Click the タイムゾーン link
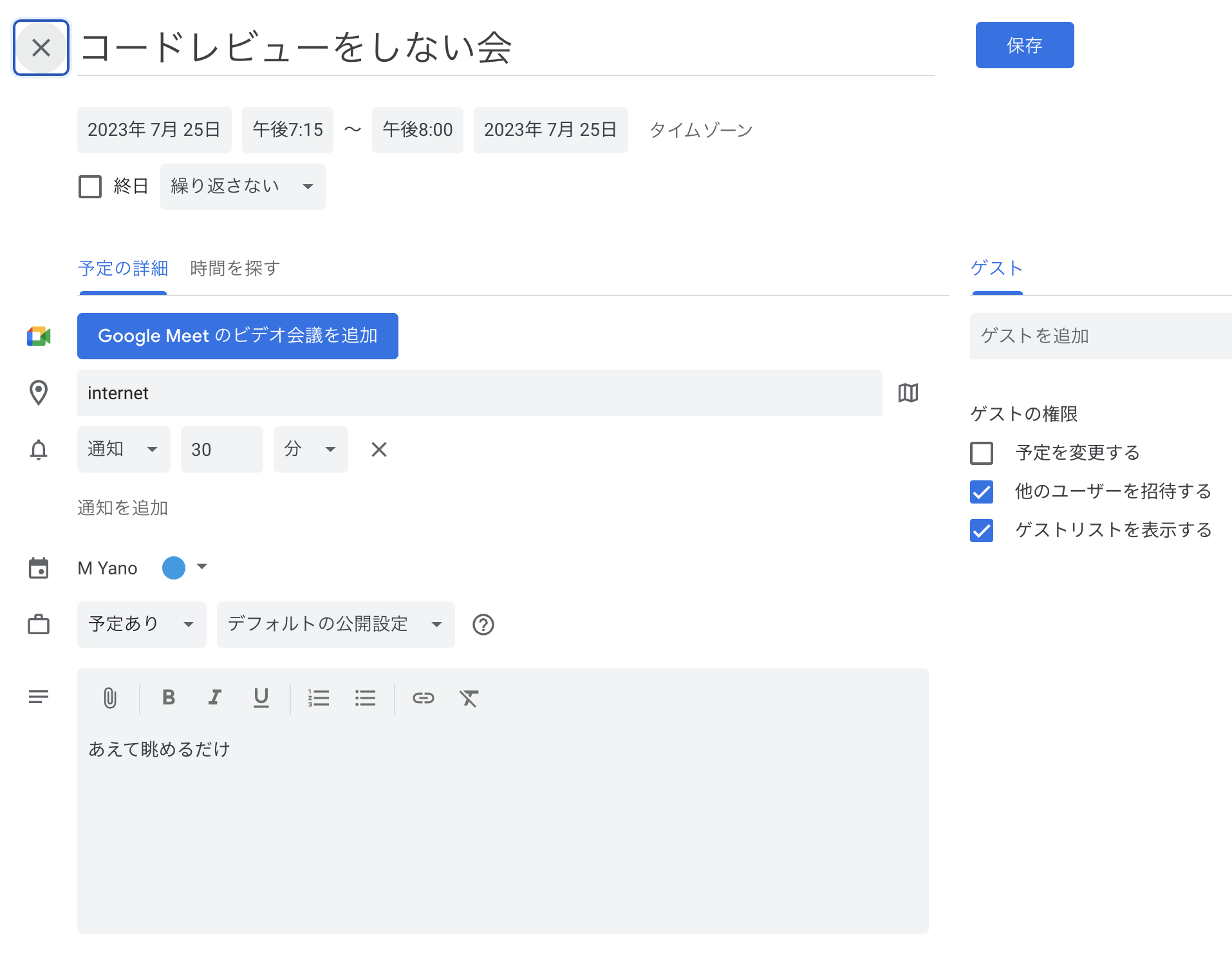This screenshot has height=962, width=1232. (x=701, y=130)
